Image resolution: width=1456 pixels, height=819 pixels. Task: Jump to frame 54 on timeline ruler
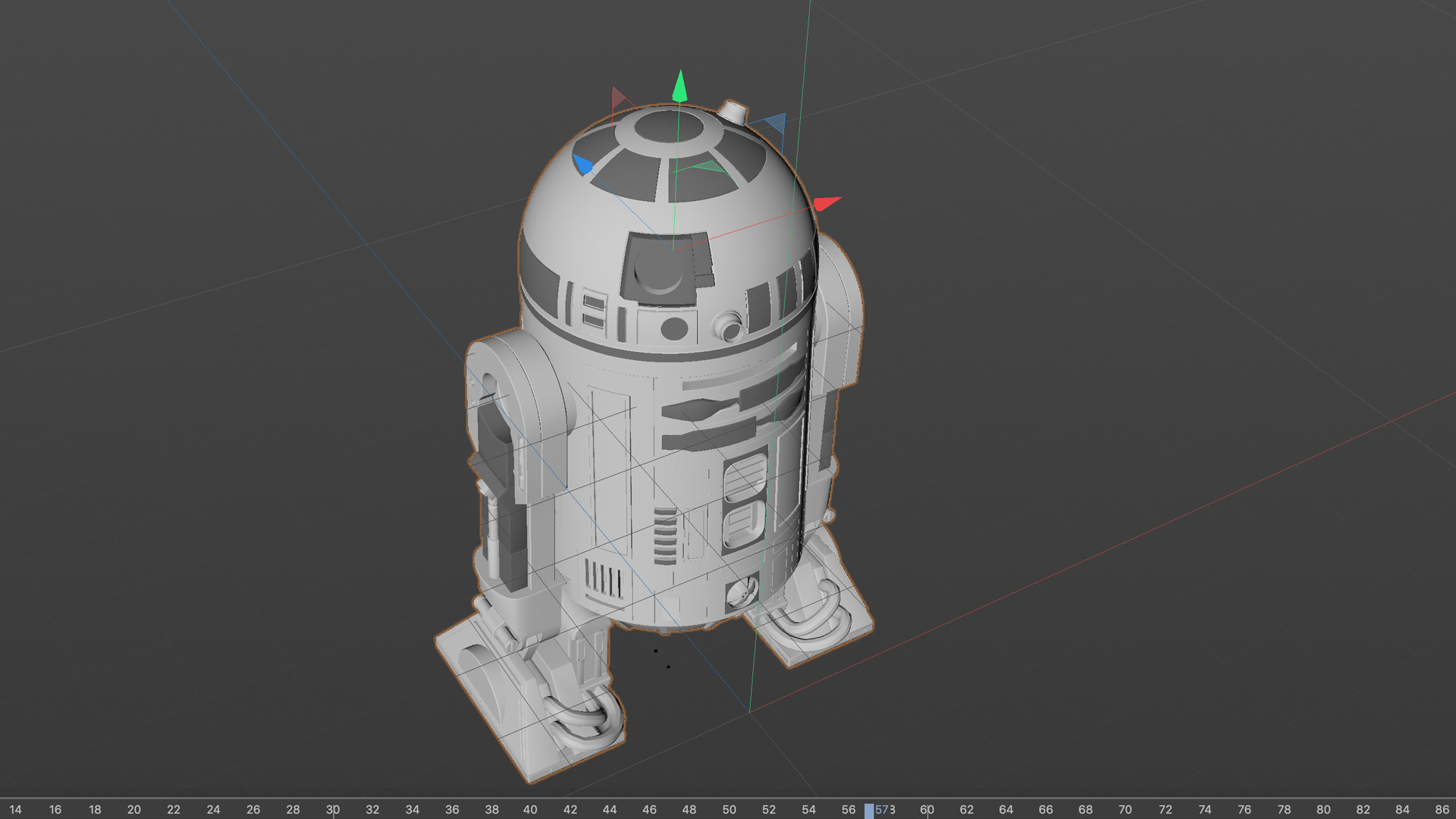808,809
